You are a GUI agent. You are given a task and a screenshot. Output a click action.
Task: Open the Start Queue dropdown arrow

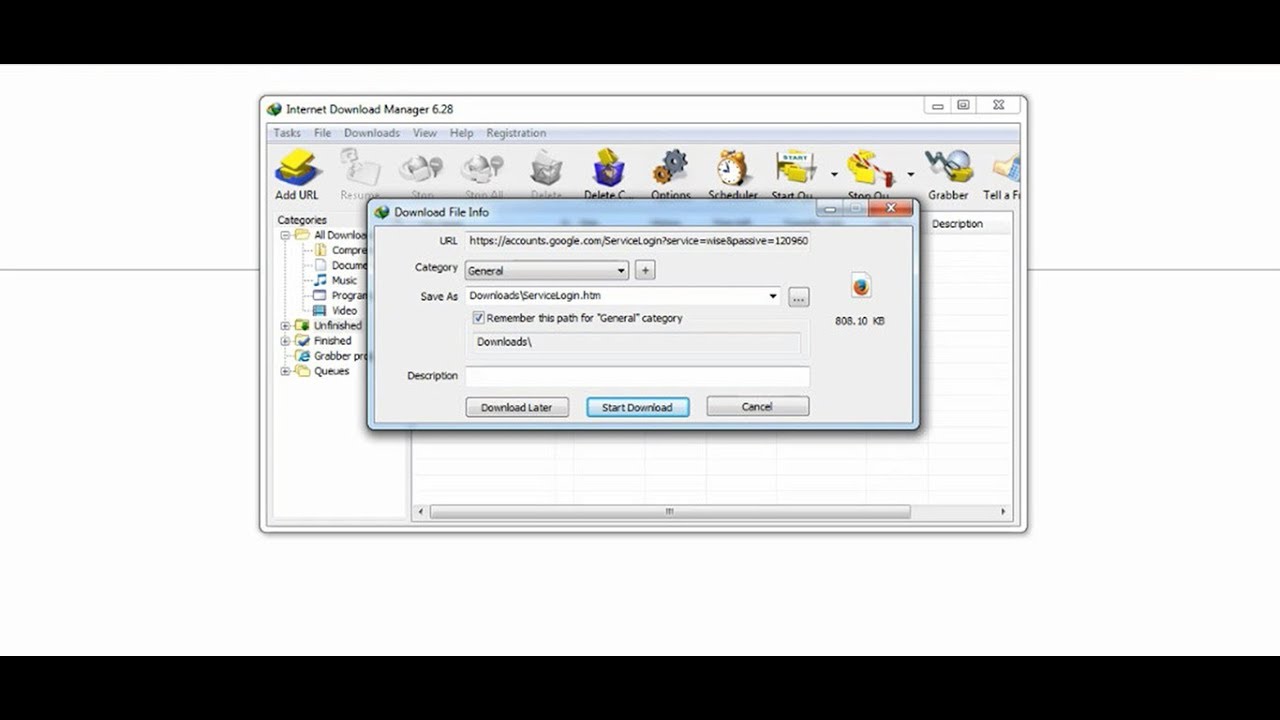point(834,174)
